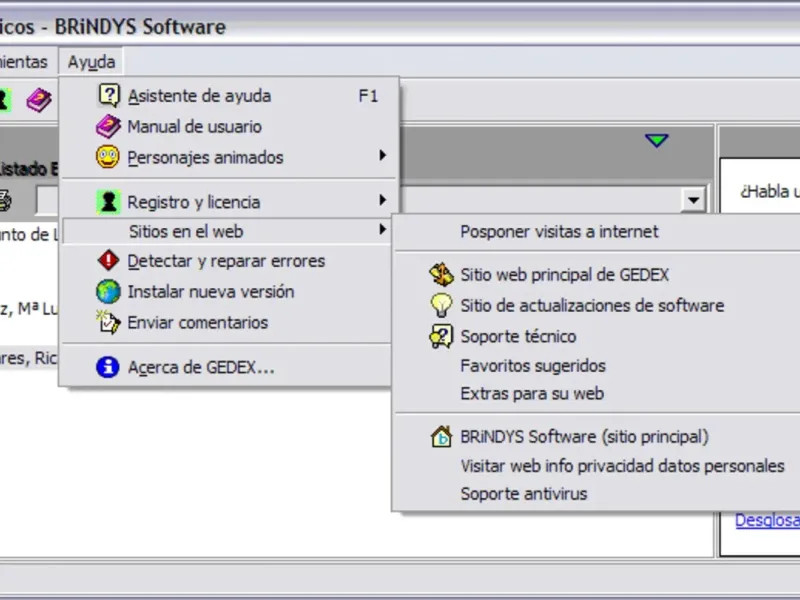800x600 pixels.
Task: Open Sitio web principal de GEDEX
Action: tap(597, 274)
